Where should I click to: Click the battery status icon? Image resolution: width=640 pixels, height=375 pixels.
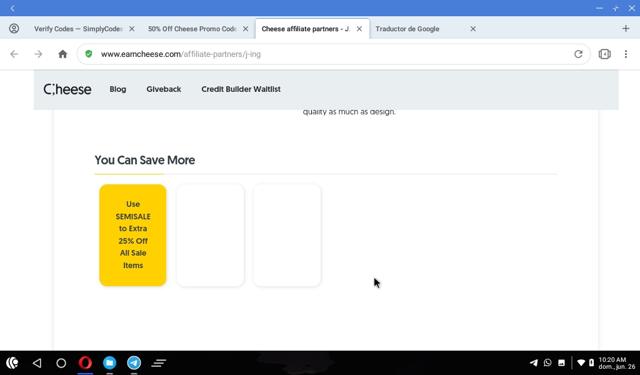(591, 362)
